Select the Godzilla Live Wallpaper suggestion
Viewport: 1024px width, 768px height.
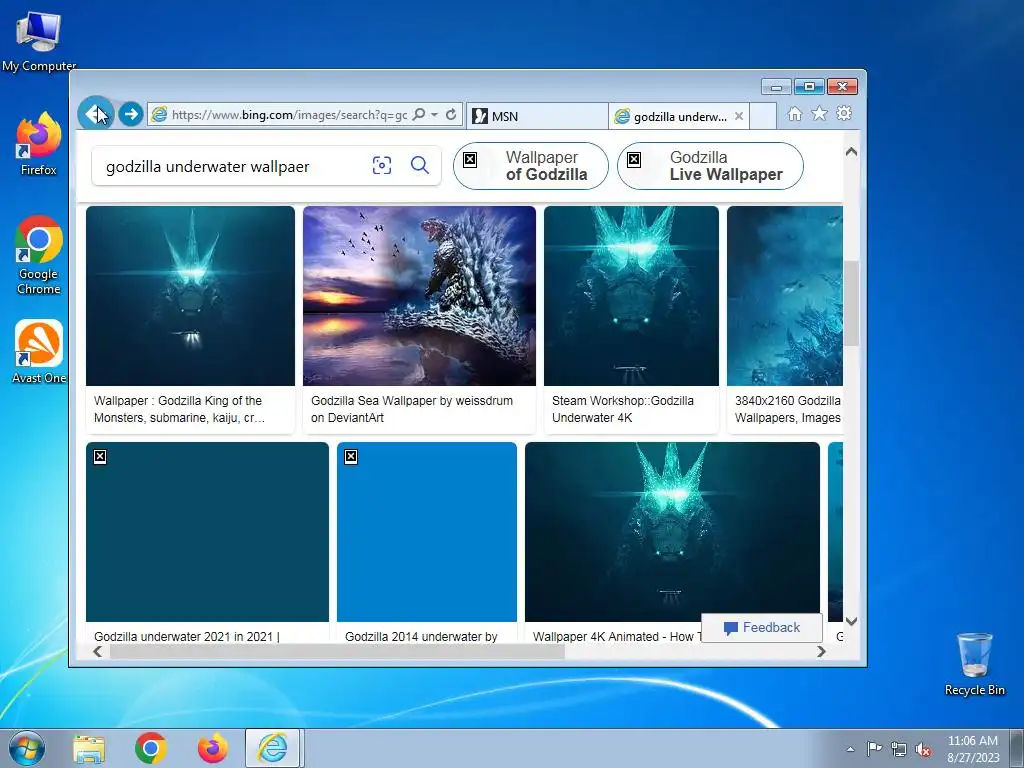click(710, 166)
